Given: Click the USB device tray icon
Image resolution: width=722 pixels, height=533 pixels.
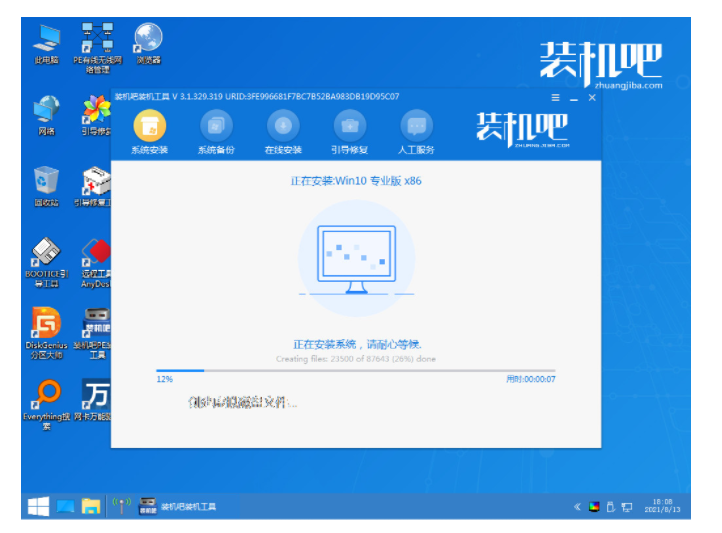Looking at the screenshot, I should 611,507.
